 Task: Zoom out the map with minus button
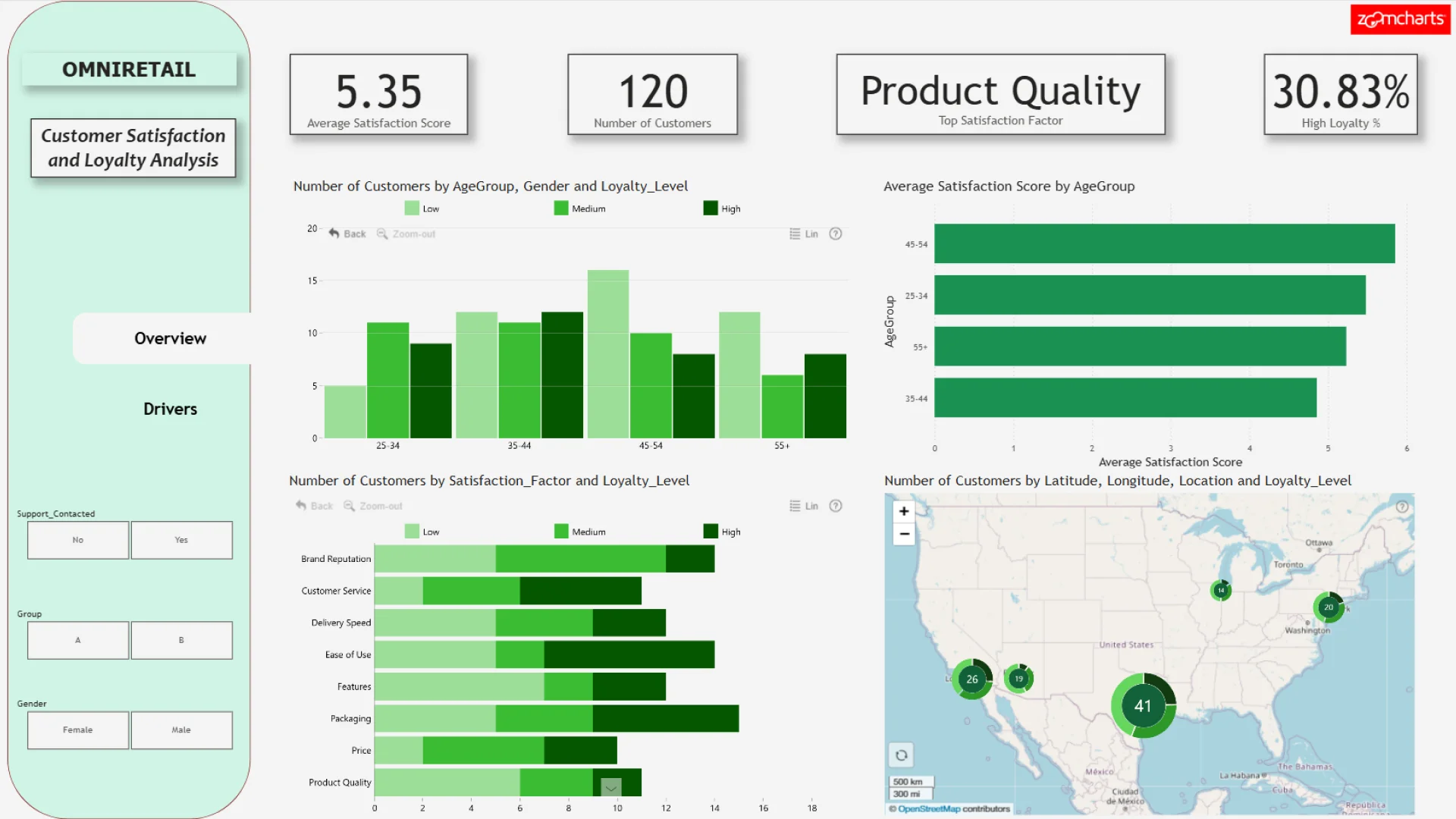pyautogui.click(x=904, y=534)
